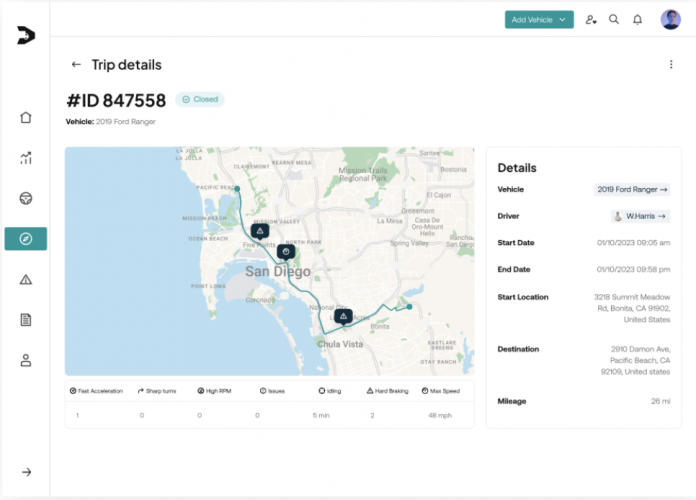Click the route start point in Pacific Beach

(237, 189)
